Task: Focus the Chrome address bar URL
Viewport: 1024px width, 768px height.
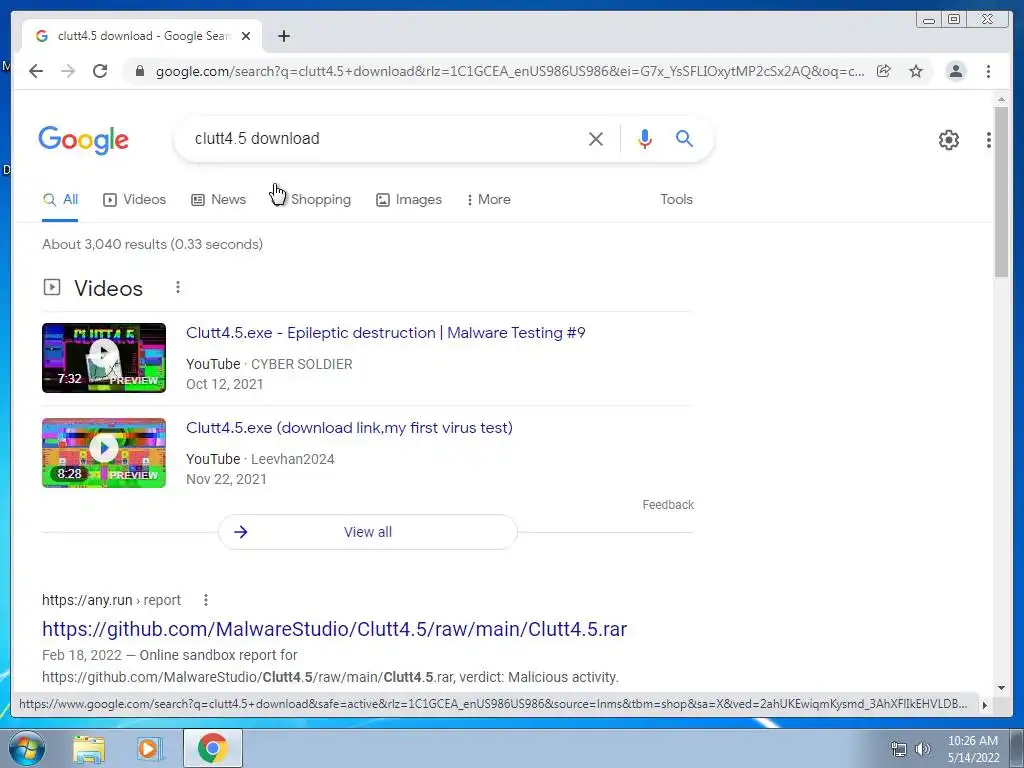Action: (509, 71)
